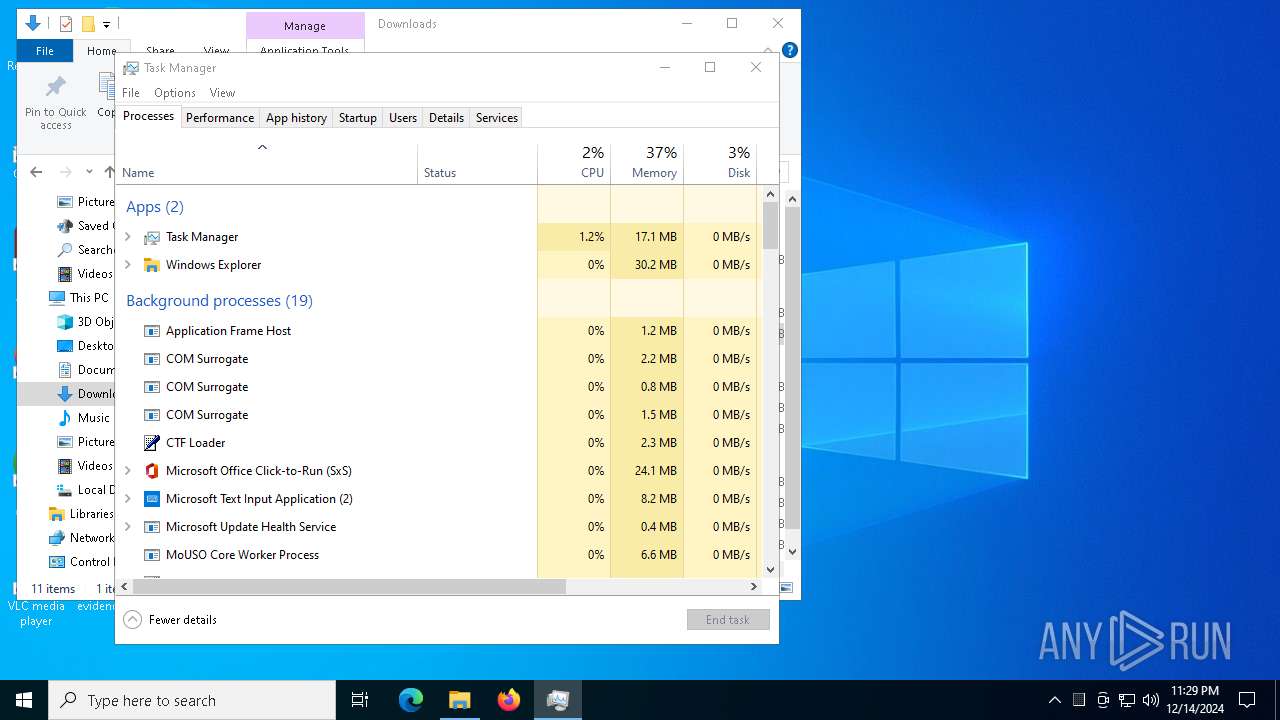This screenshot has width=1280, height=720.
Task: Expand Microsoft Update Health Service group
Action: pyautogui.click(x=127, y=527)
